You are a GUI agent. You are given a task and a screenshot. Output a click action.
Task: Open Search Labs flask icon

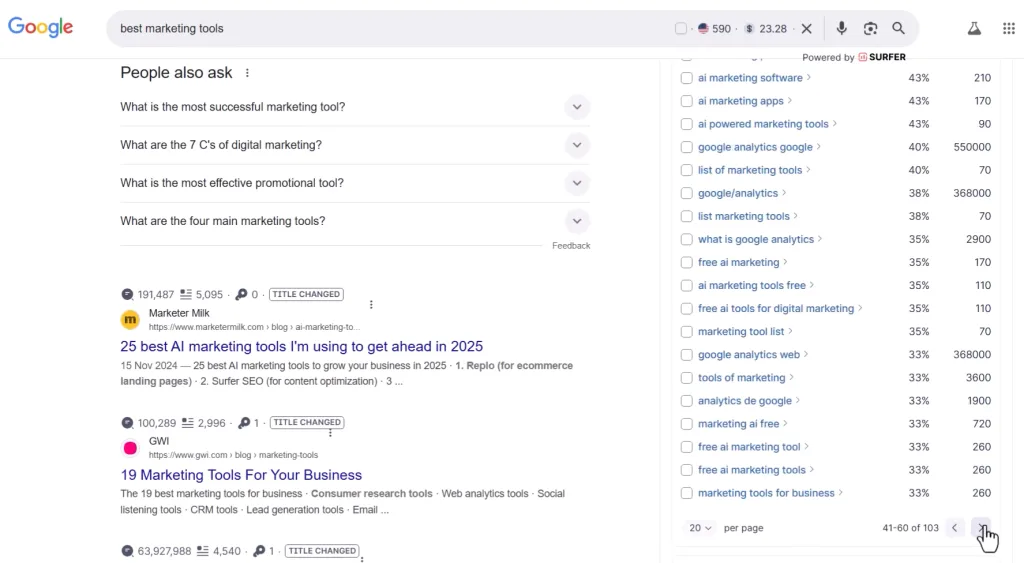[x=974, y=28]
